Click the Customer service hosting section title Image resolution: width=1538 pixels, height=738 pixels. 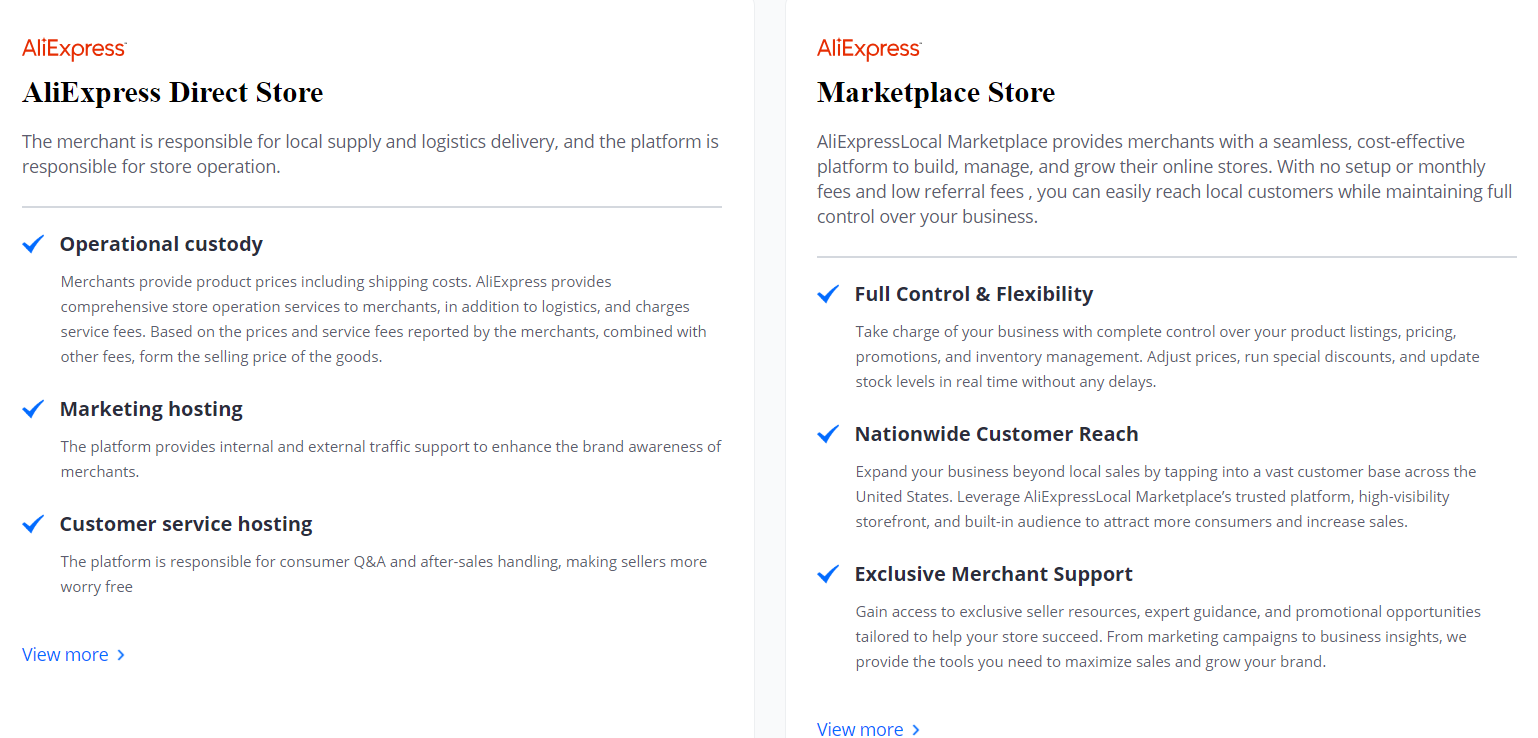point(186,523)
